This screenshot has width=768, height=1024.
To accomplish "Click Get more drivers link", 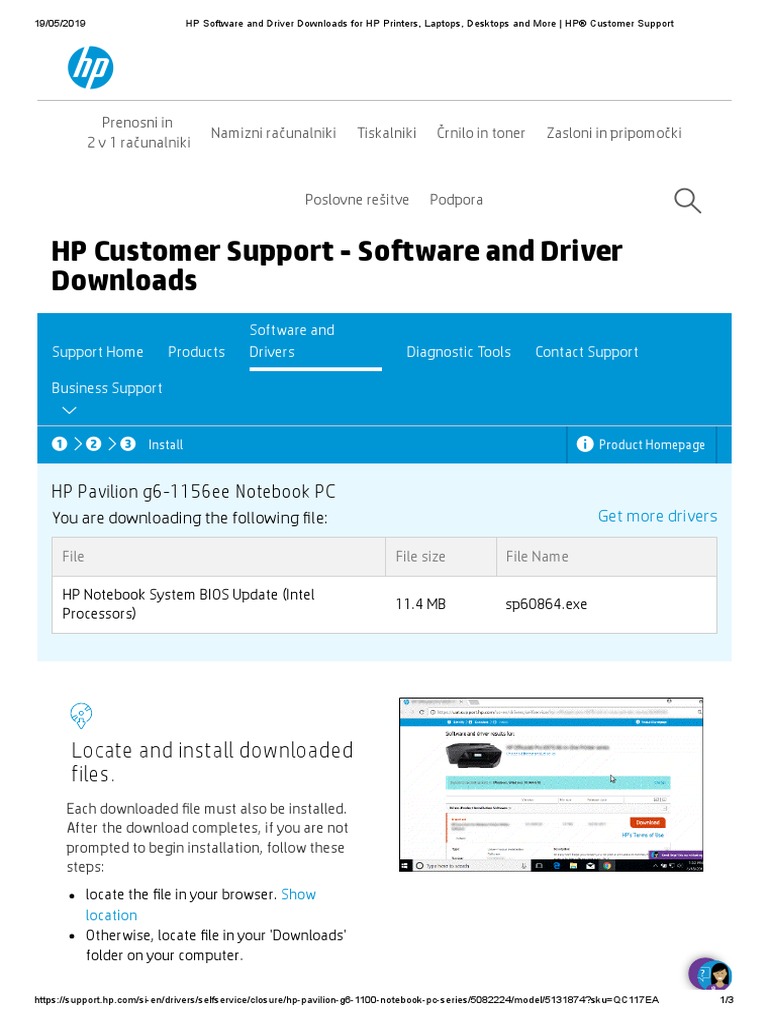I will (657, 516).
